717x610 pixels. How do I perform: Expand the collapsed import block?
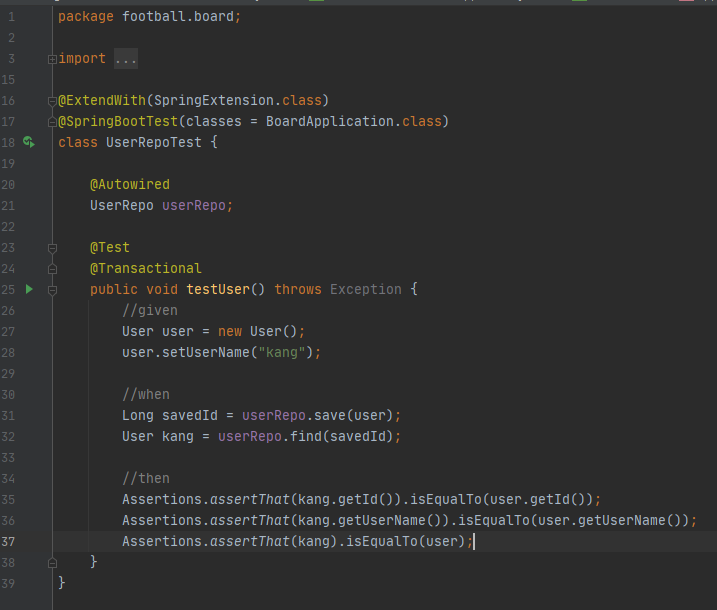coord(52,59)
